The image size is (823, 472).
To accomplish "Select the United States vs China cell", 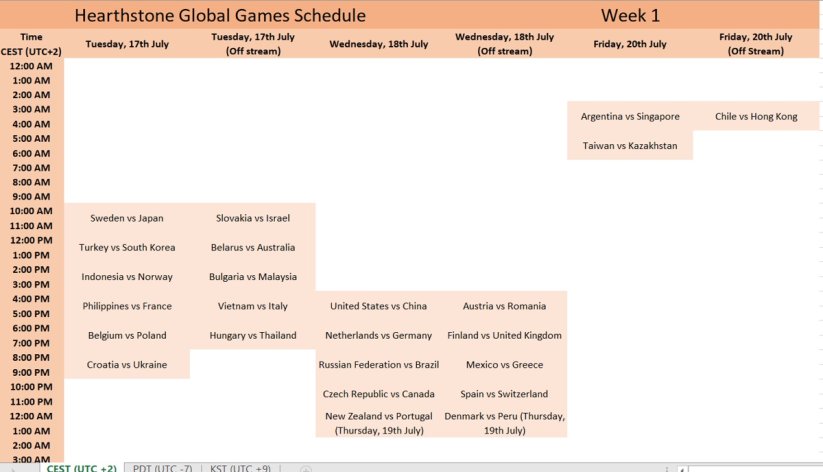I will point(378,306).
